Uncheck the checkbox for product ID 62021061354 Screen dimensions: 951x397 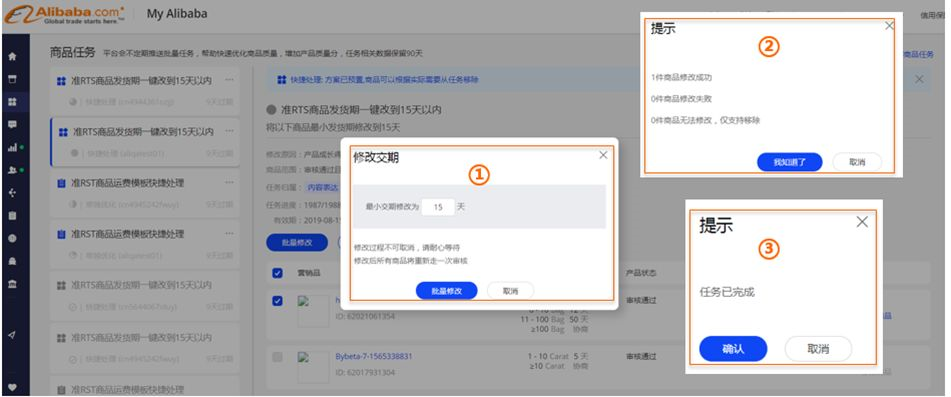coord(277,301)
